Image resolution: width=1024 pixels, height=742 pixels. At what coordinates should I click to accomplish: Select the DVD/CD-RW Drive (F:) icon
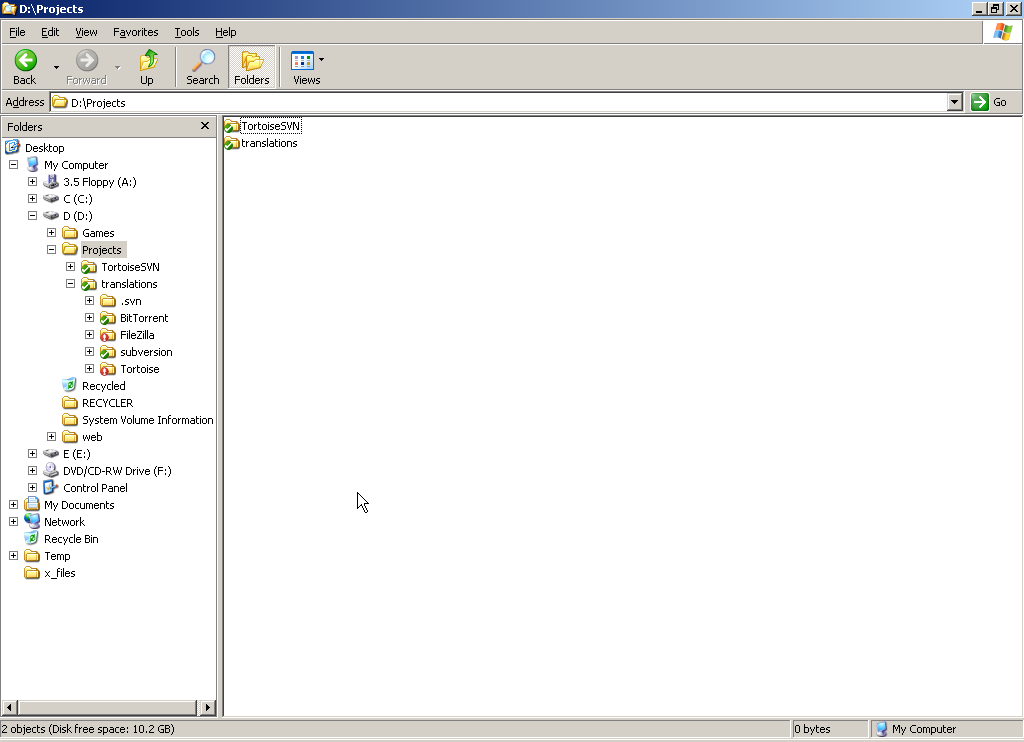51,470
